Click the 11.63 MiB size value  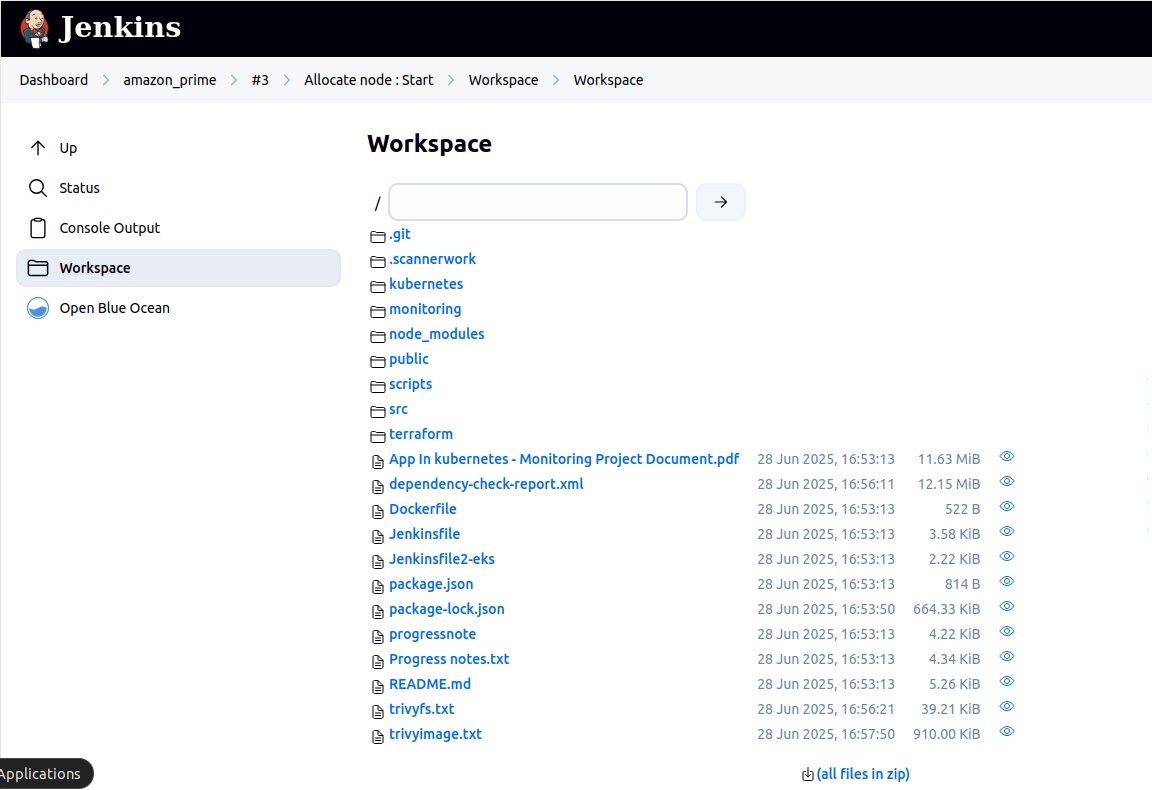[948, 459]
